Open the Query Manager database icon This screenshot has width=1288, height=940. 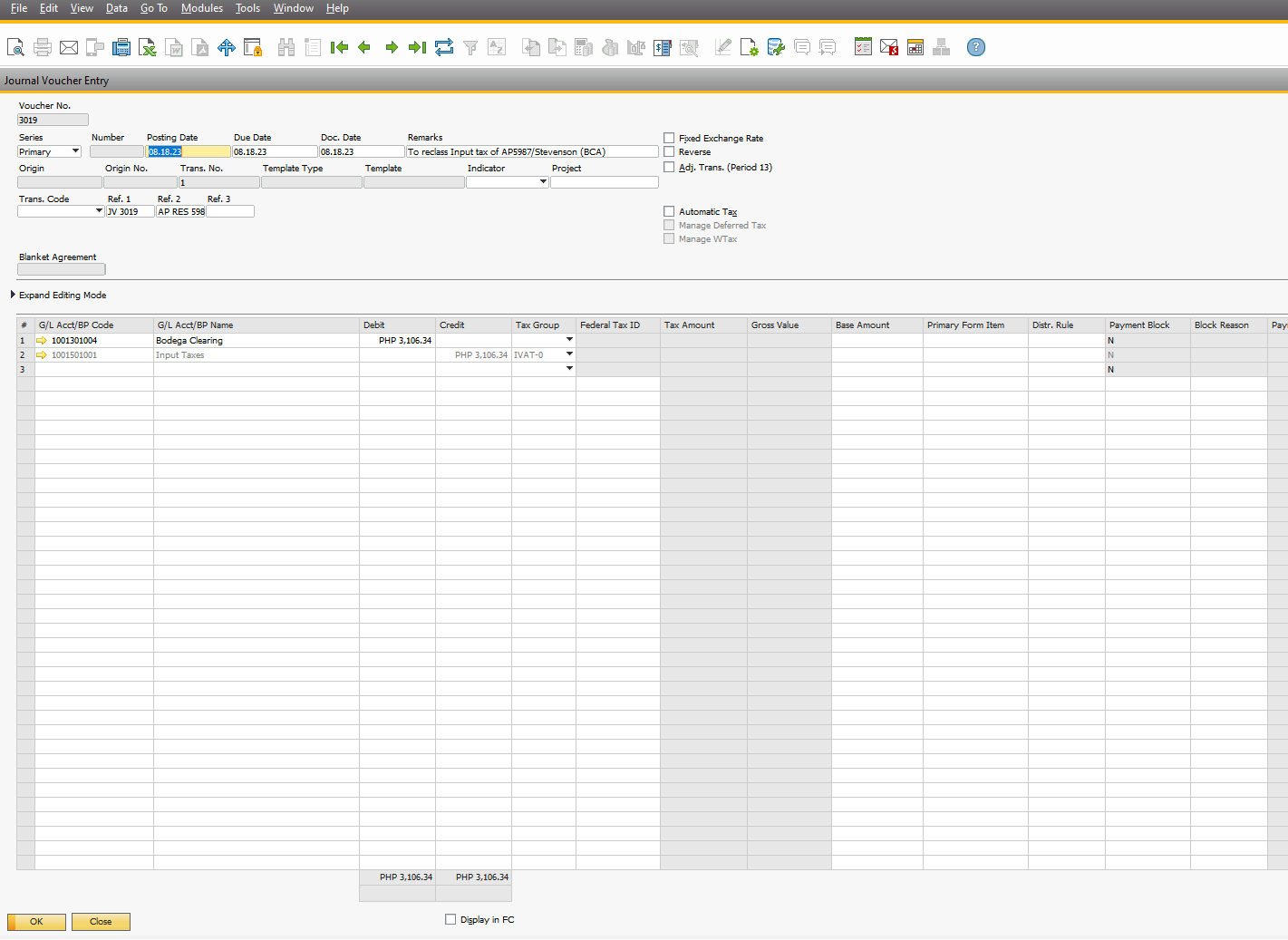pyautogui.click(x=776, y=47)
